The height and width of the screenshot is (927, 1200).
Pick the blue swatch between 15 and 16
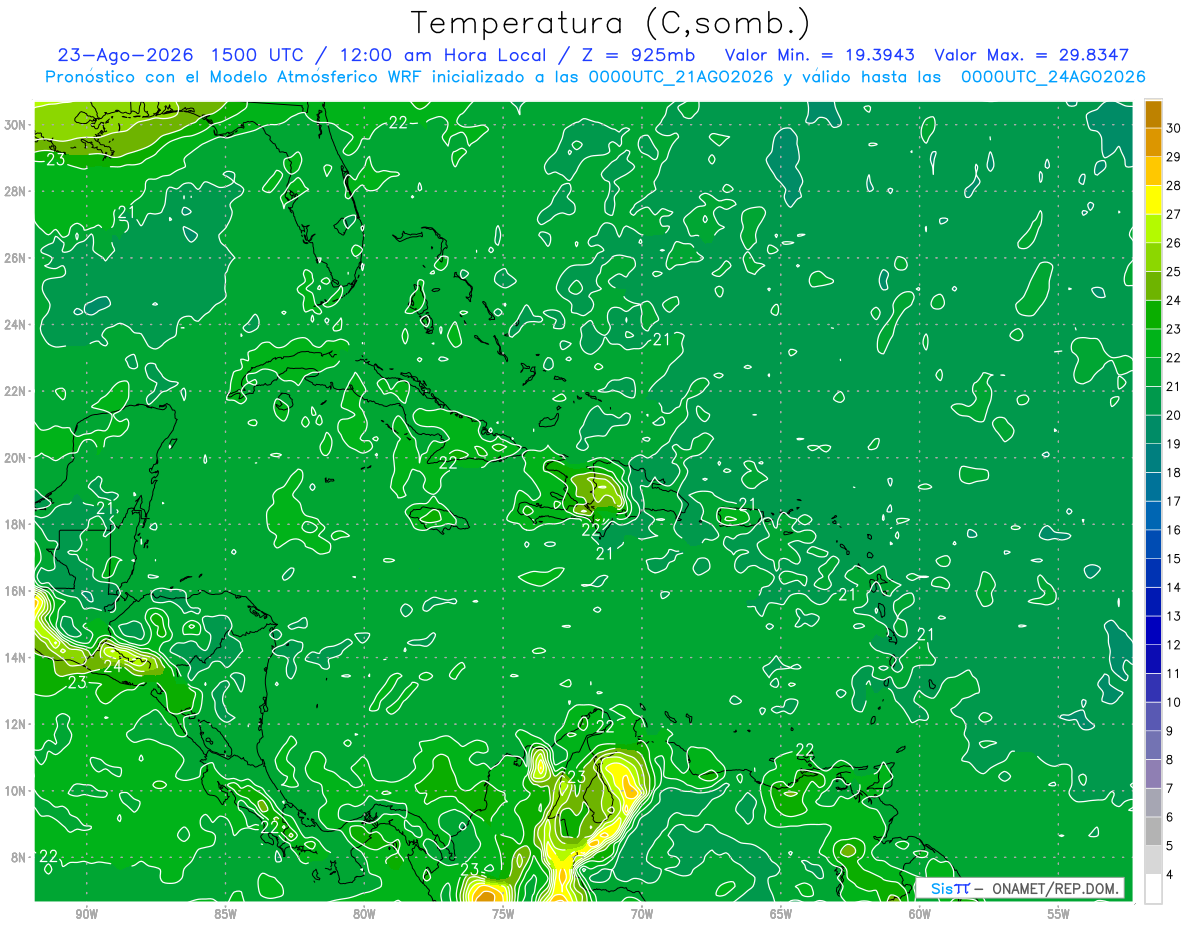[x=1153, y=544]
